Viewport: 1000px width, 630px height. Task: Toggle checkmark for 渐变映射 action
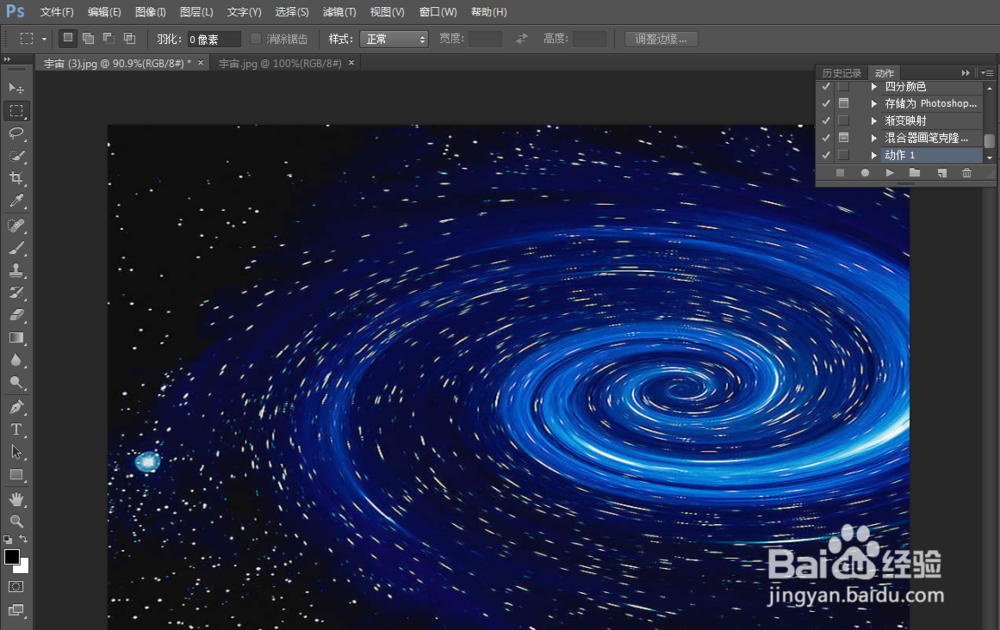coord(826,121)
